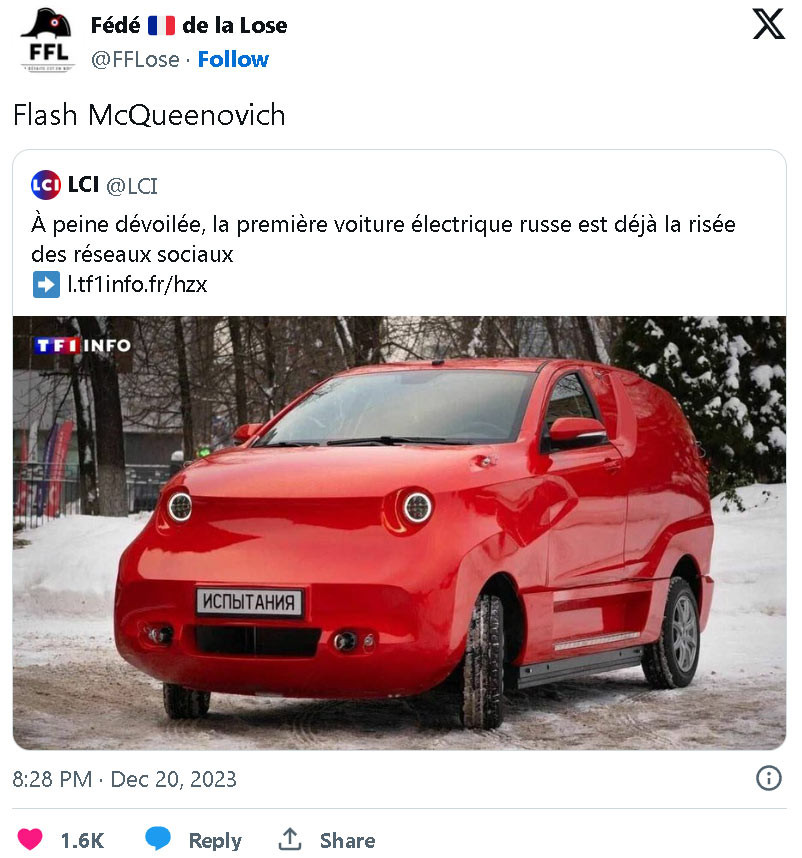Click the LCI round logo avatar
The height and width of the screenshot is (858, 802).
click(x=46, y=185)
